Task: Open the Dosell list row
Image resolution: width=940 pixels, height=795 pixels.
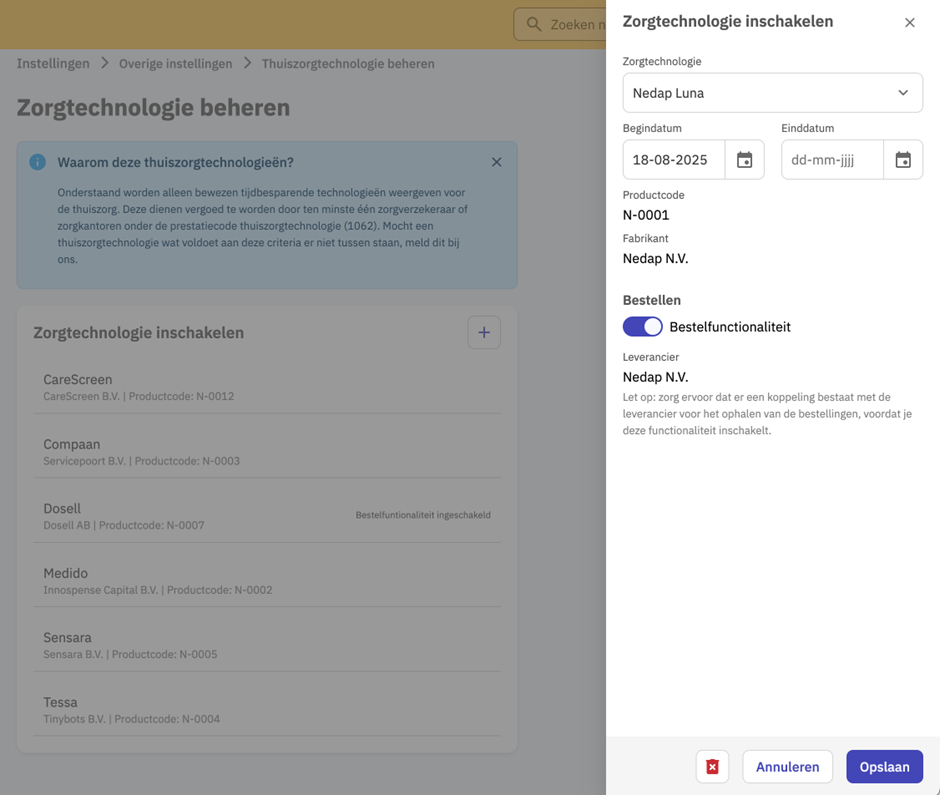Action: coord(267,516)
